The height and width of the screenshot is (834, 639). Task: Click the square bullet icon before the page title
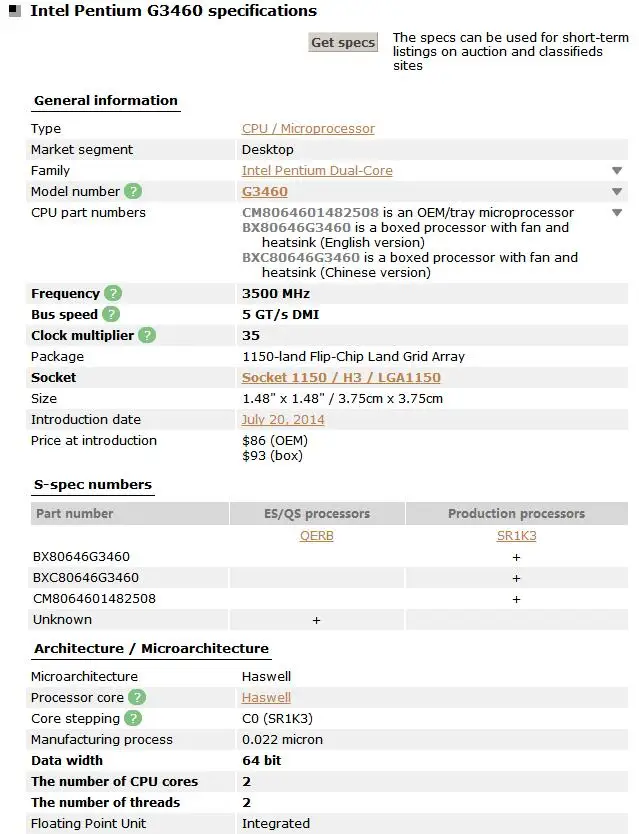point(14,11)
